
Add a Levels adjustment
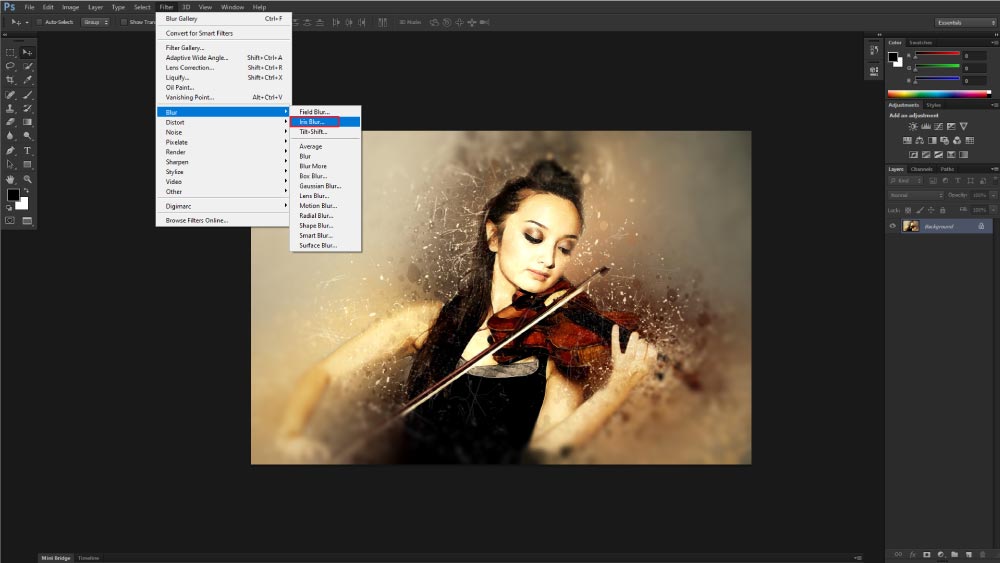pyautogui.click(x=926, y=126)
